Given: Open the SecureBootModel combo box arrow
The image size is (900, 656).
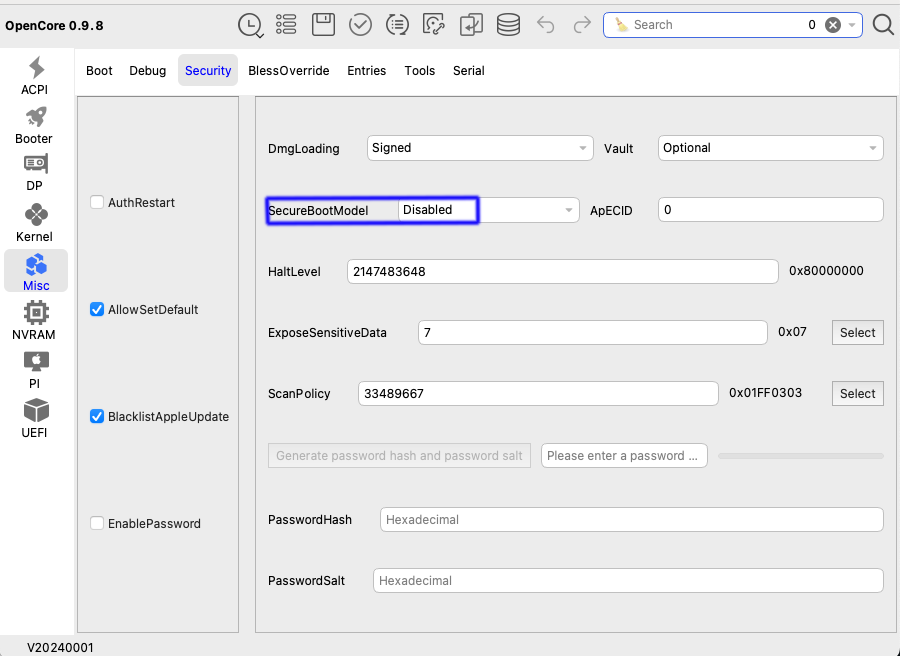Looking at the screenshot, I should 569,210.
